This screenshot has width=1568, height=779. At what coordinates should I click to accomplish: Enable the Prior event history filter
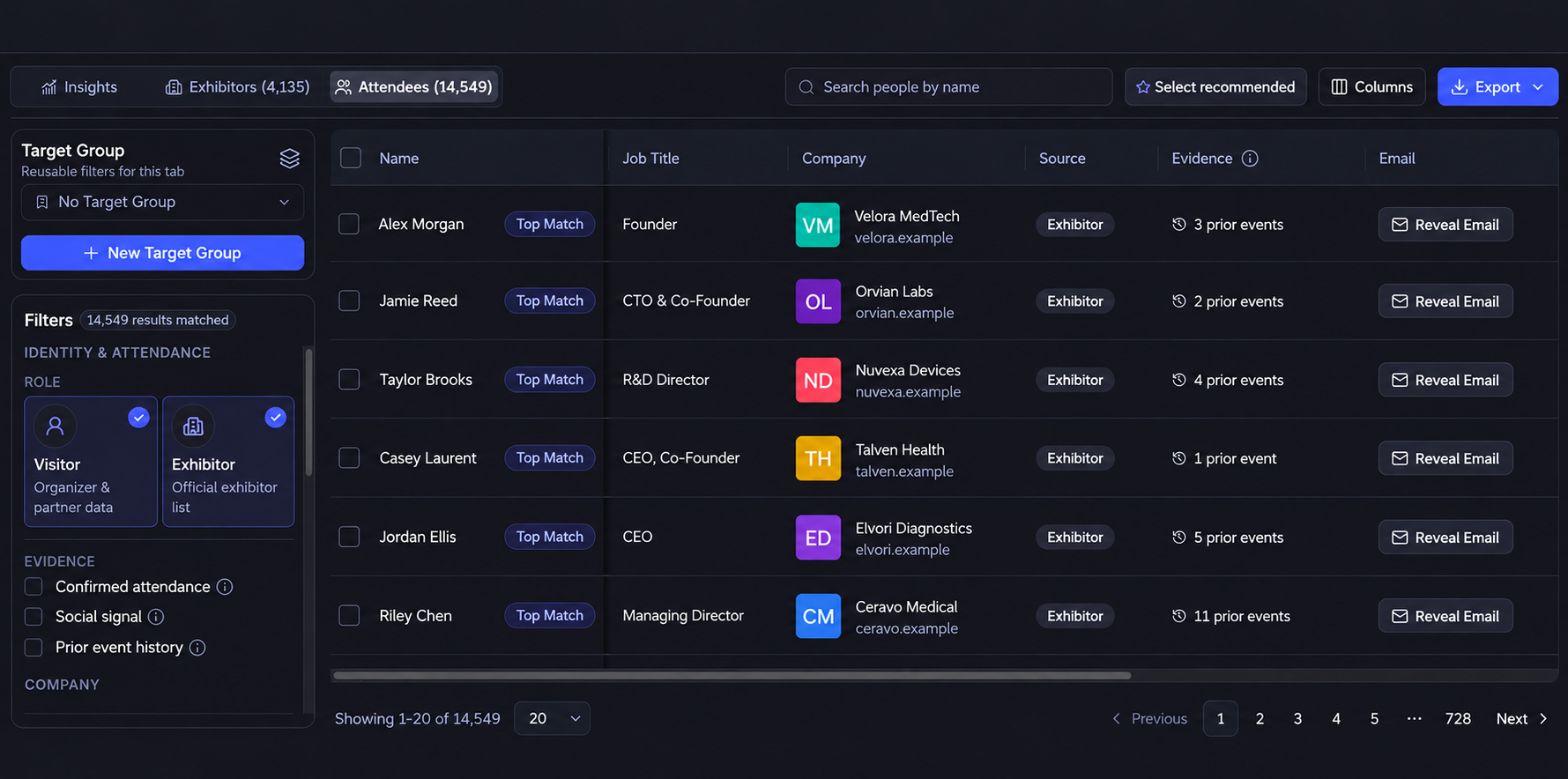click(33, 648)
